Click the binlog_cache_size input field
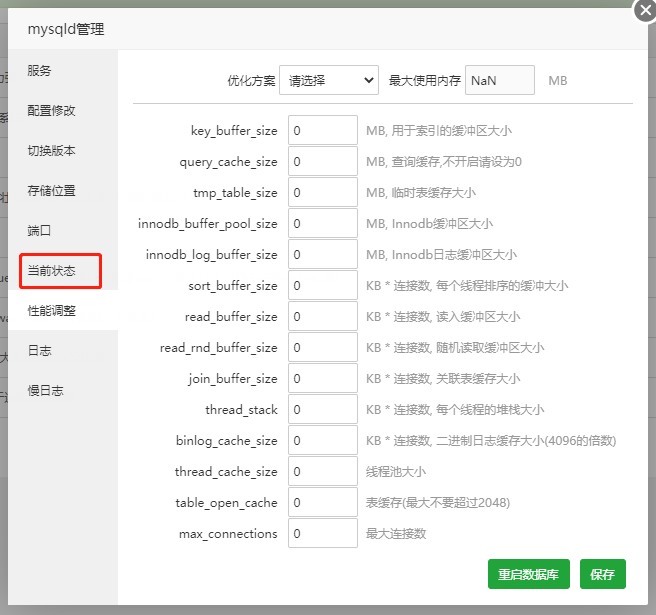656x615 pixels. (x=323, y=440)
